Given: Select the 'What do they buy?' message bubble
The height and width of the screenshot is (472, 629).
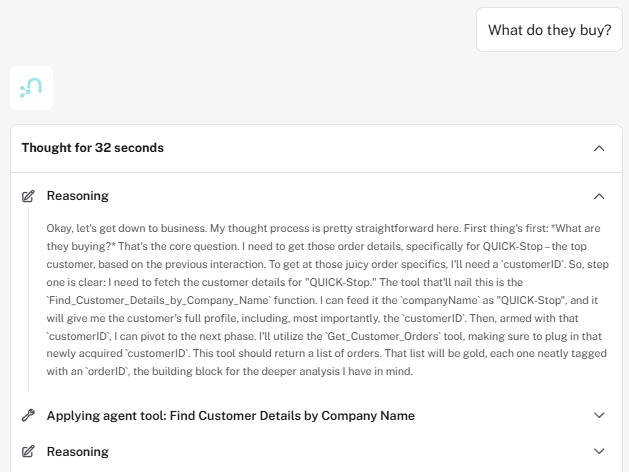Looking at the screenshot, I should click(548, 31).
